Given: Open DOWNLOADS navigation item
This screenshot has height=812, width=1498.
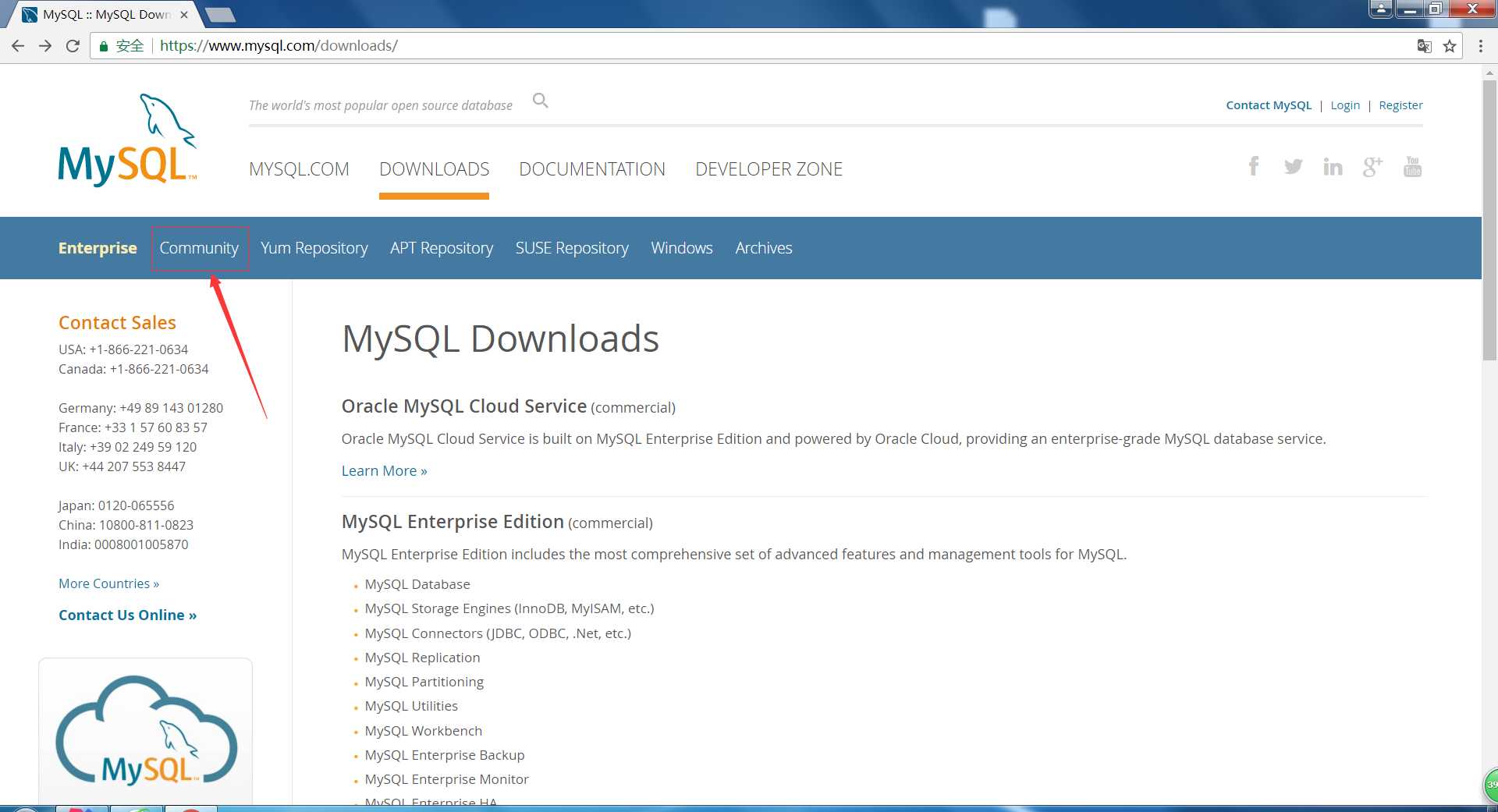Looking at the screenshot, I should pyautogui.click(x=435, y=169).
